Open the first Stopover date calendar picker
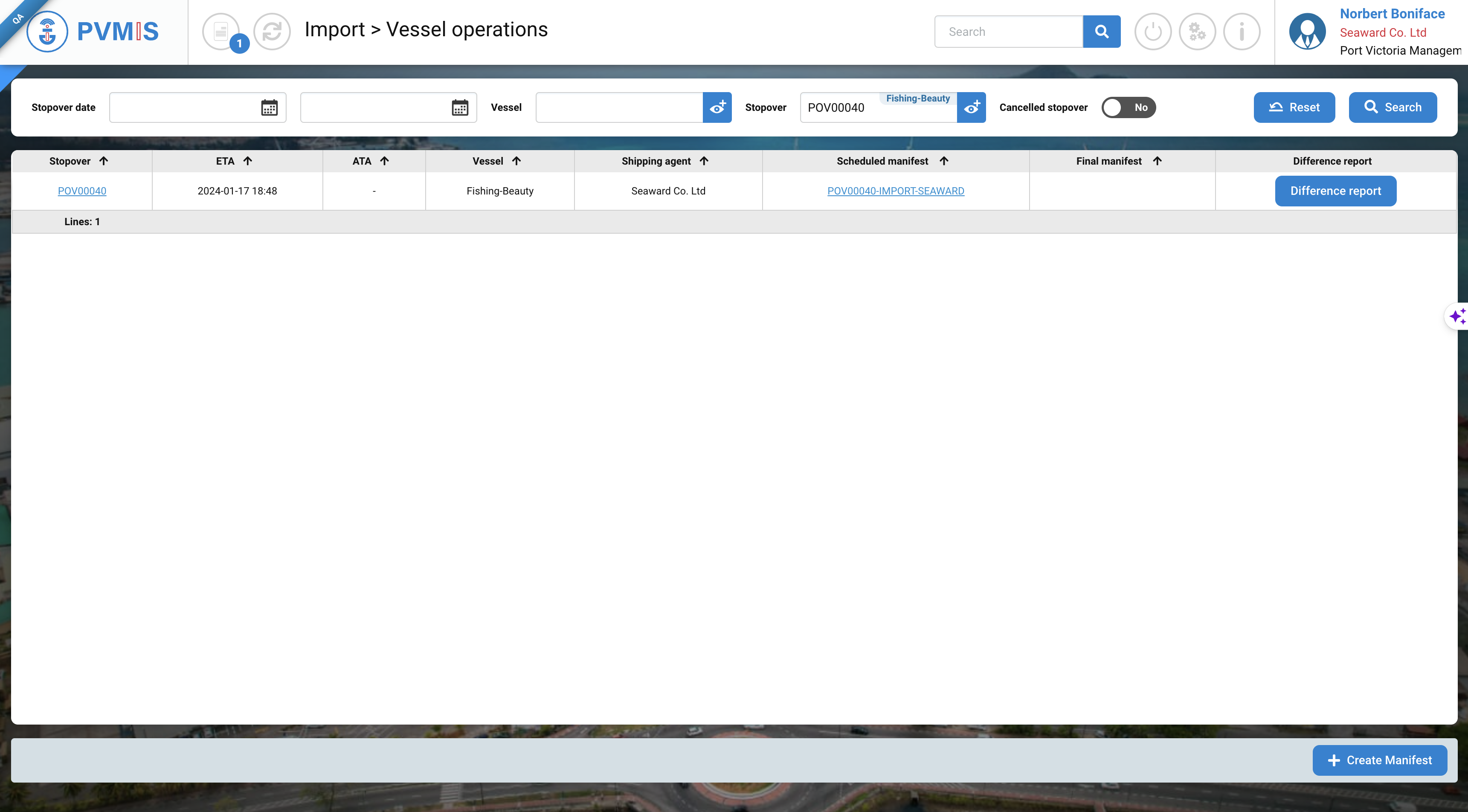 click(269, 107)
